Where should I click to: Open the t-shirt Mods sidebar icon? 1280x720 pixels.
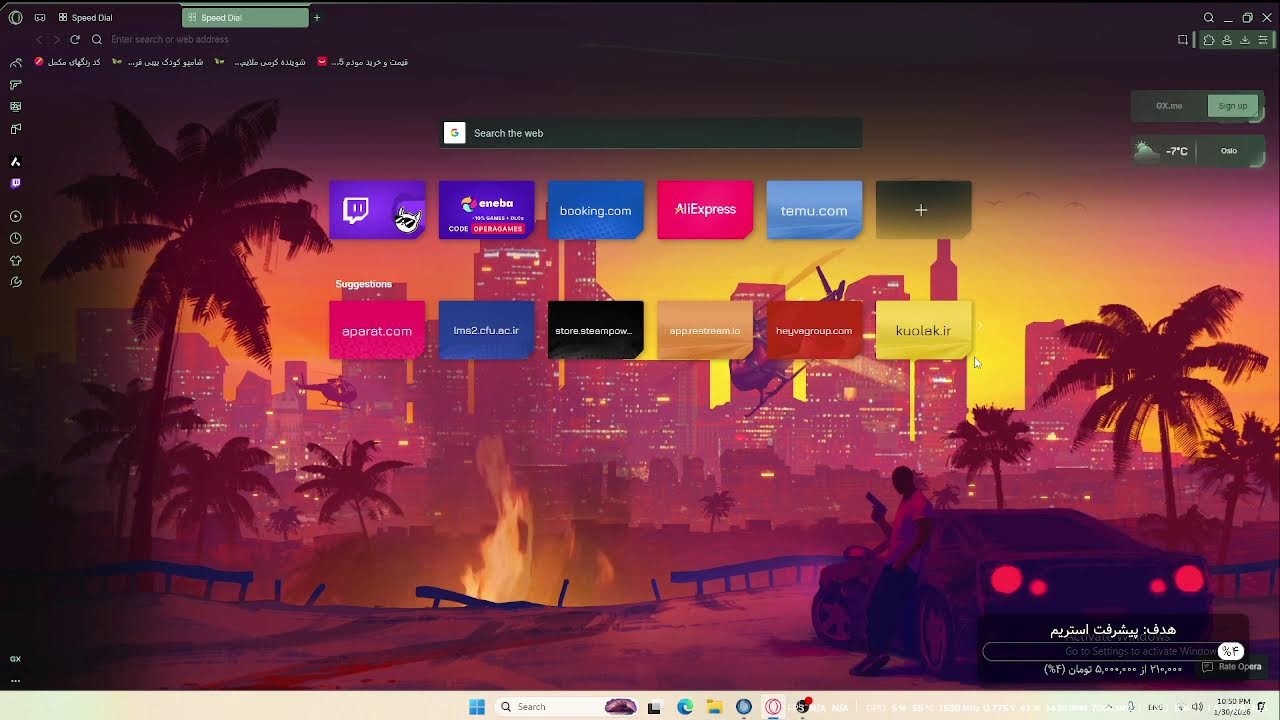point(15,260)
